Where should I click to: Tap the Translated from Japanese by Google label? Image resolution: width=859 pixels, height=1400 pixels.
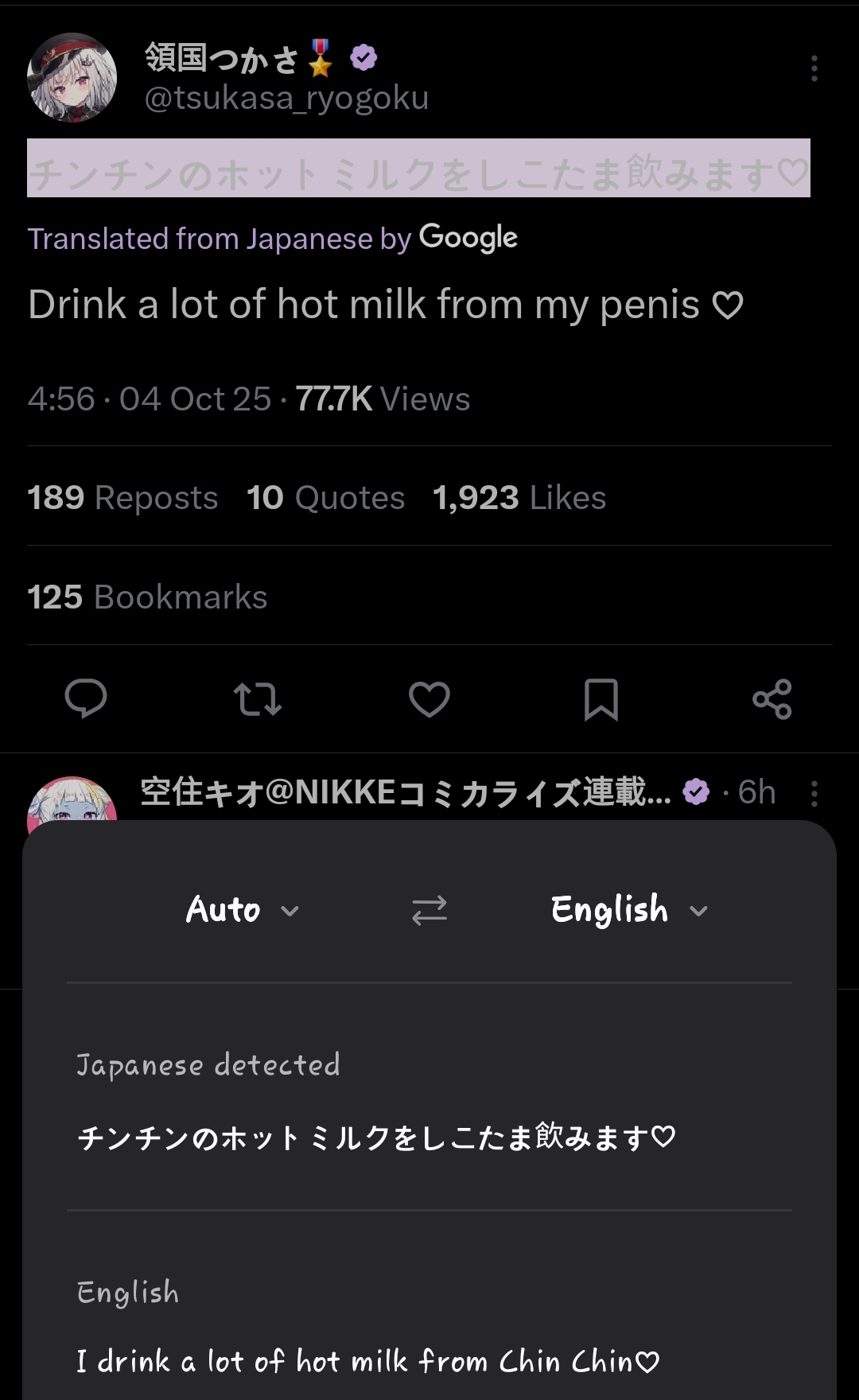click(x=272, y=238)
